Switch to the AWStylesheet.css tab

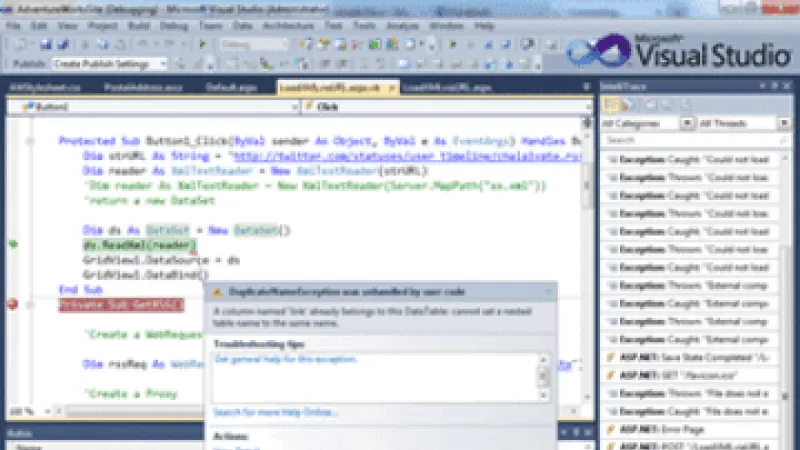(45, 87)
